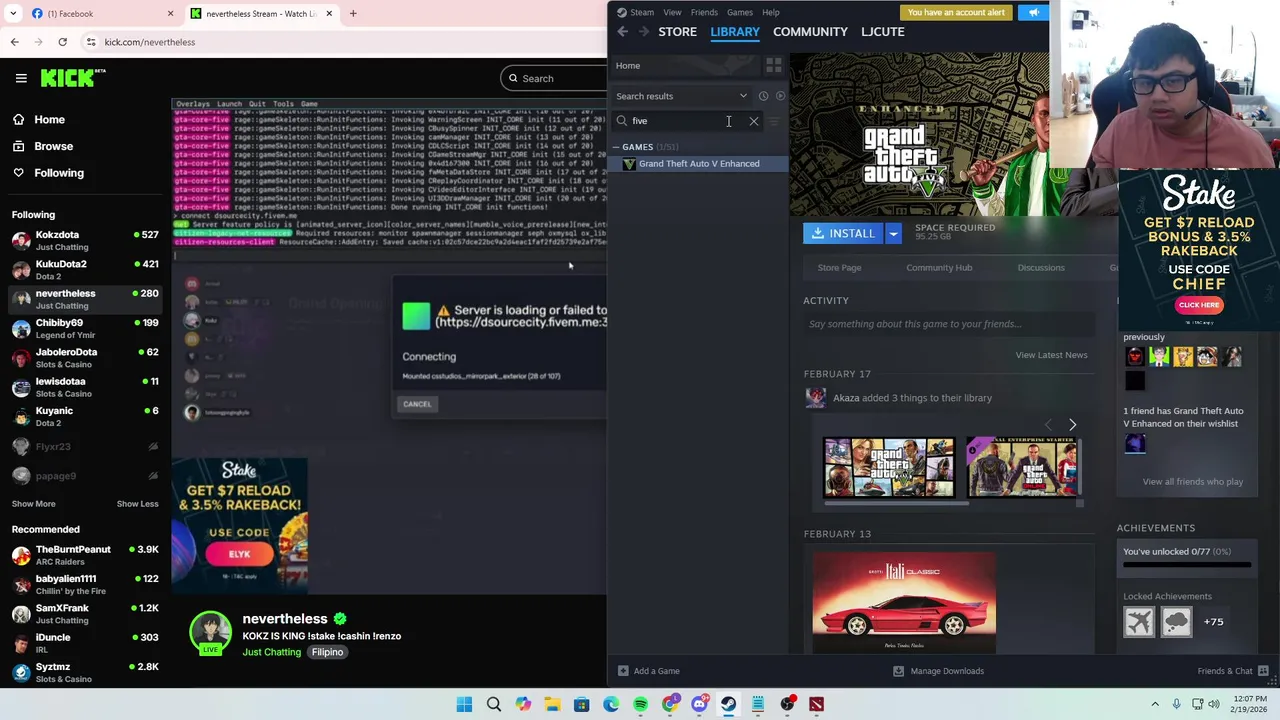Open the Steam menu

click(x=635, y=12)
